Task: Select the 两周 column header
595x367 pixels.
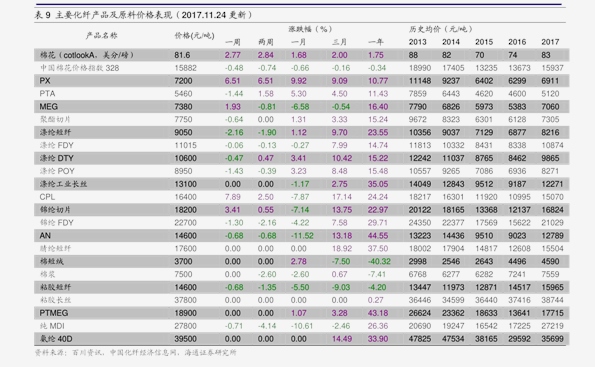Action: 266,42
